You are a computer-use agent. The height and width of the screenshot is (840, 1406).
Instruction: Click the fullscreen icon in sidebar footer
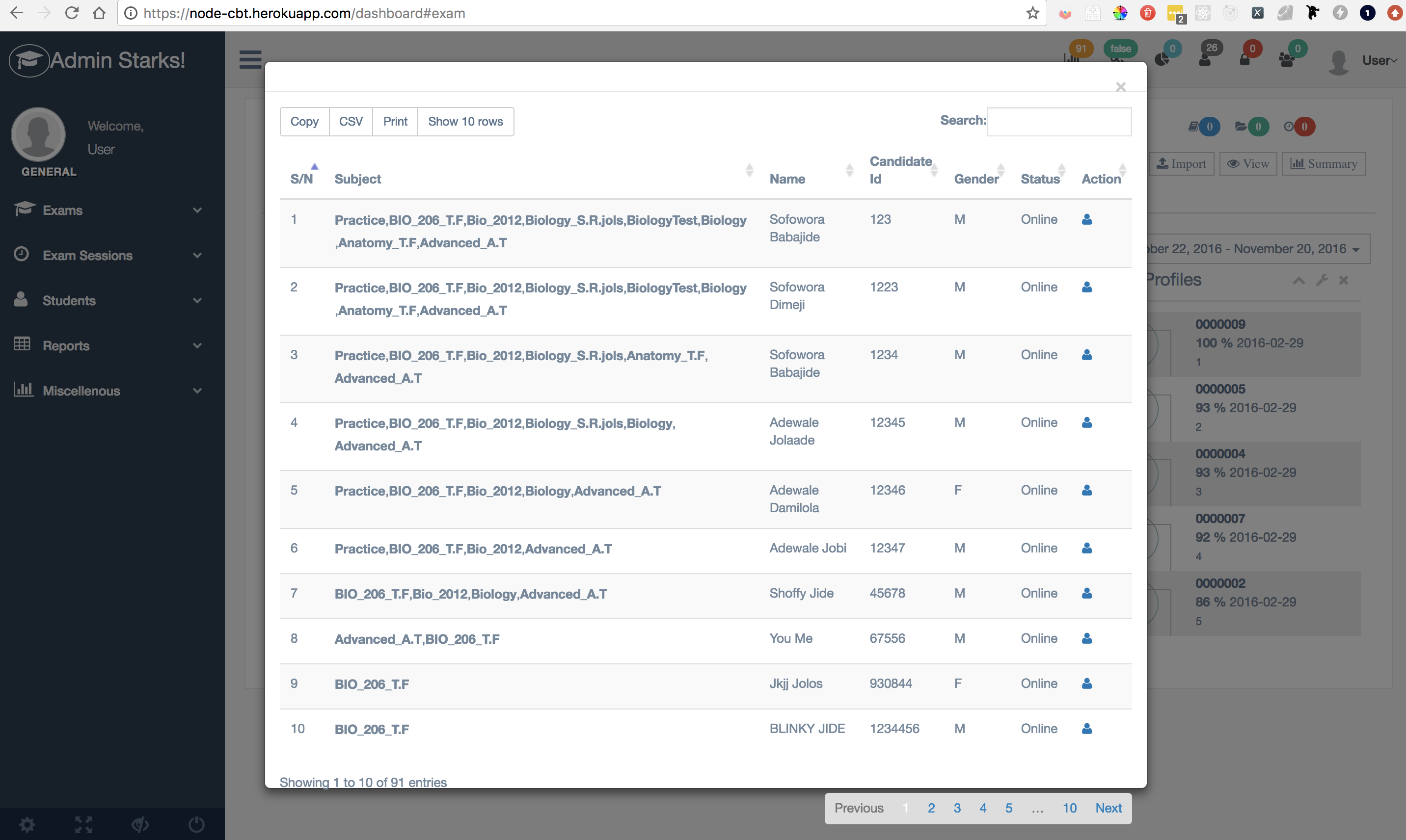pyautogui.click(x=83, y=824)
